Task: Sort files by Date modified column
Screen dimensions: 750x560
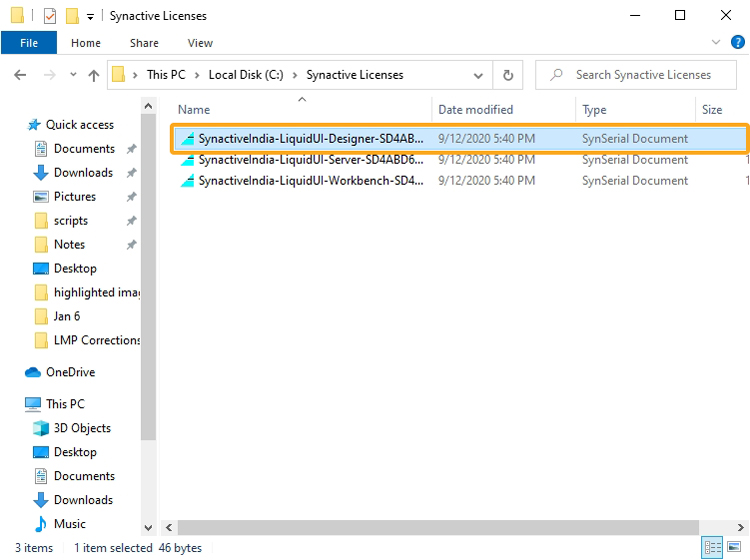Action: [475, 110]
